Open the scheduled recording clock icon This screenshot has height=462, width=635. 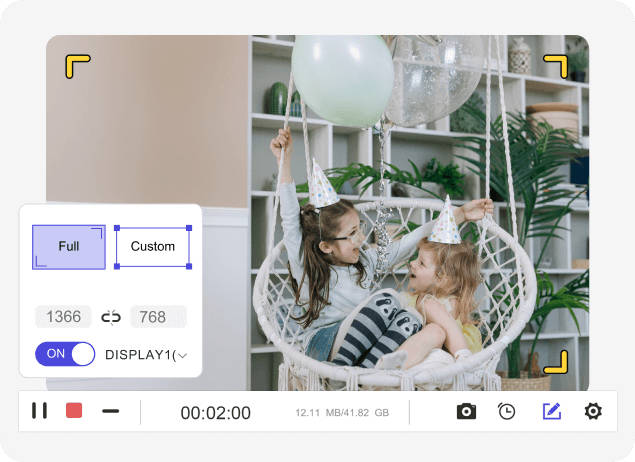point(506,411)
